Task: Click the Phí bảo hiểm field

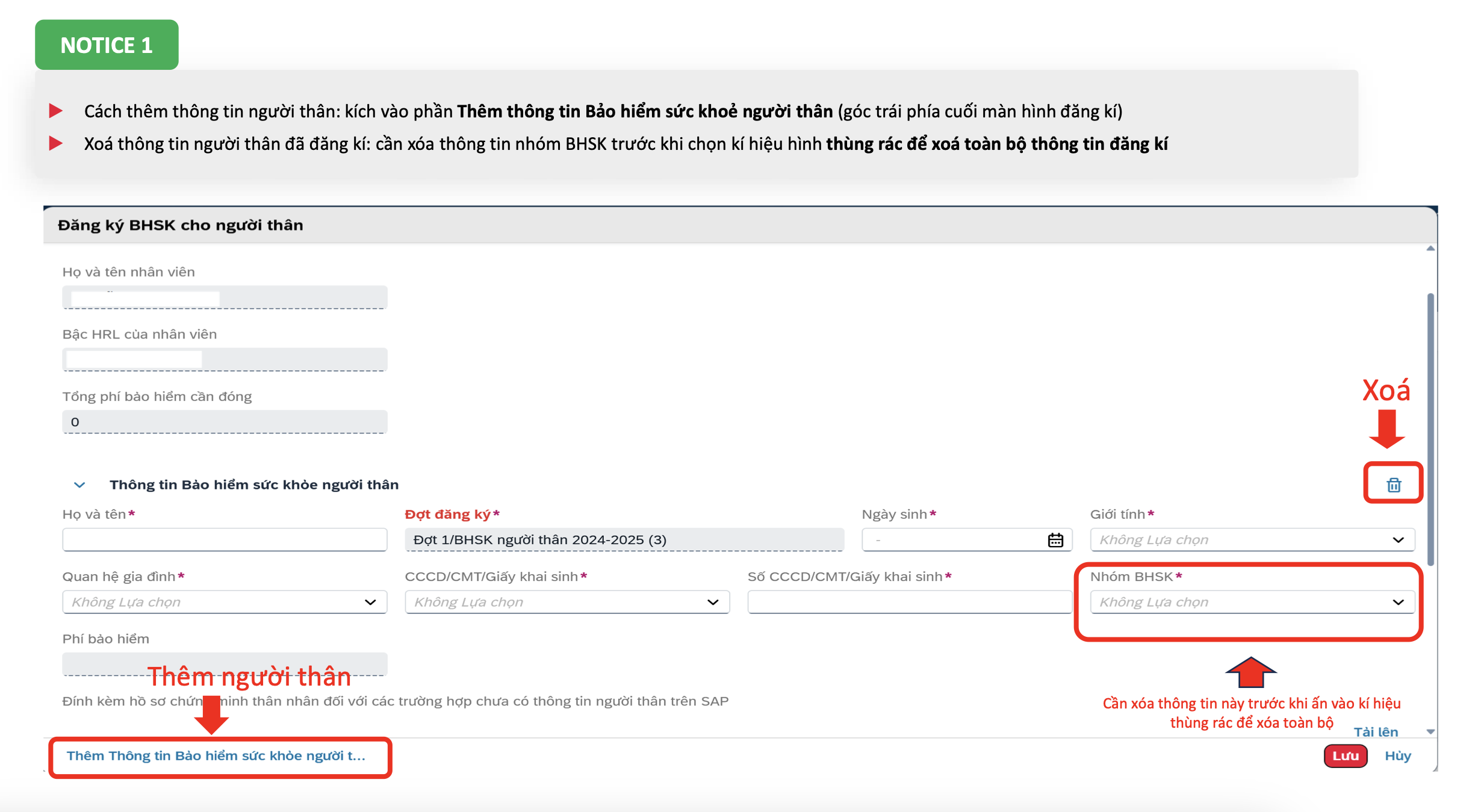Action: point(225,665)
